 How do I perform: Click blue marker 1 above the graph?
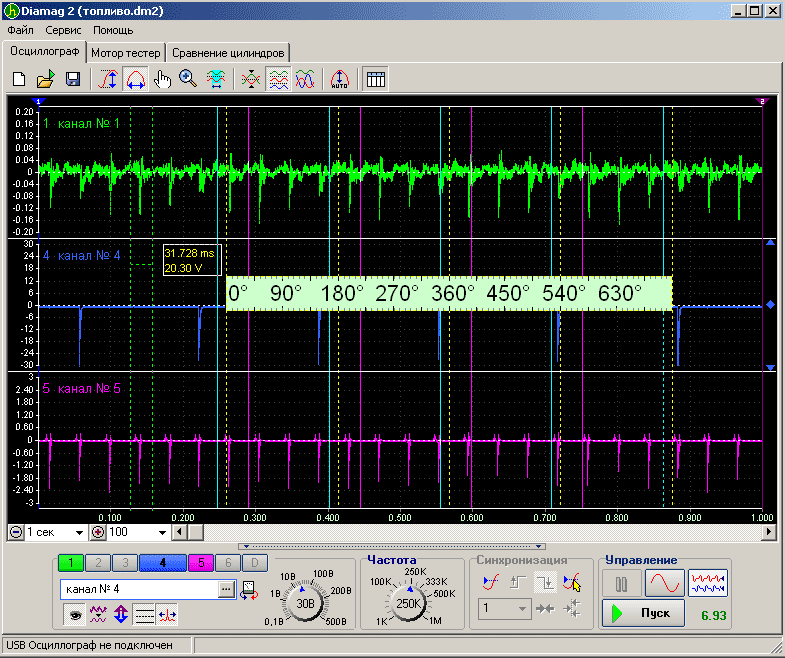tap(39, 102)
